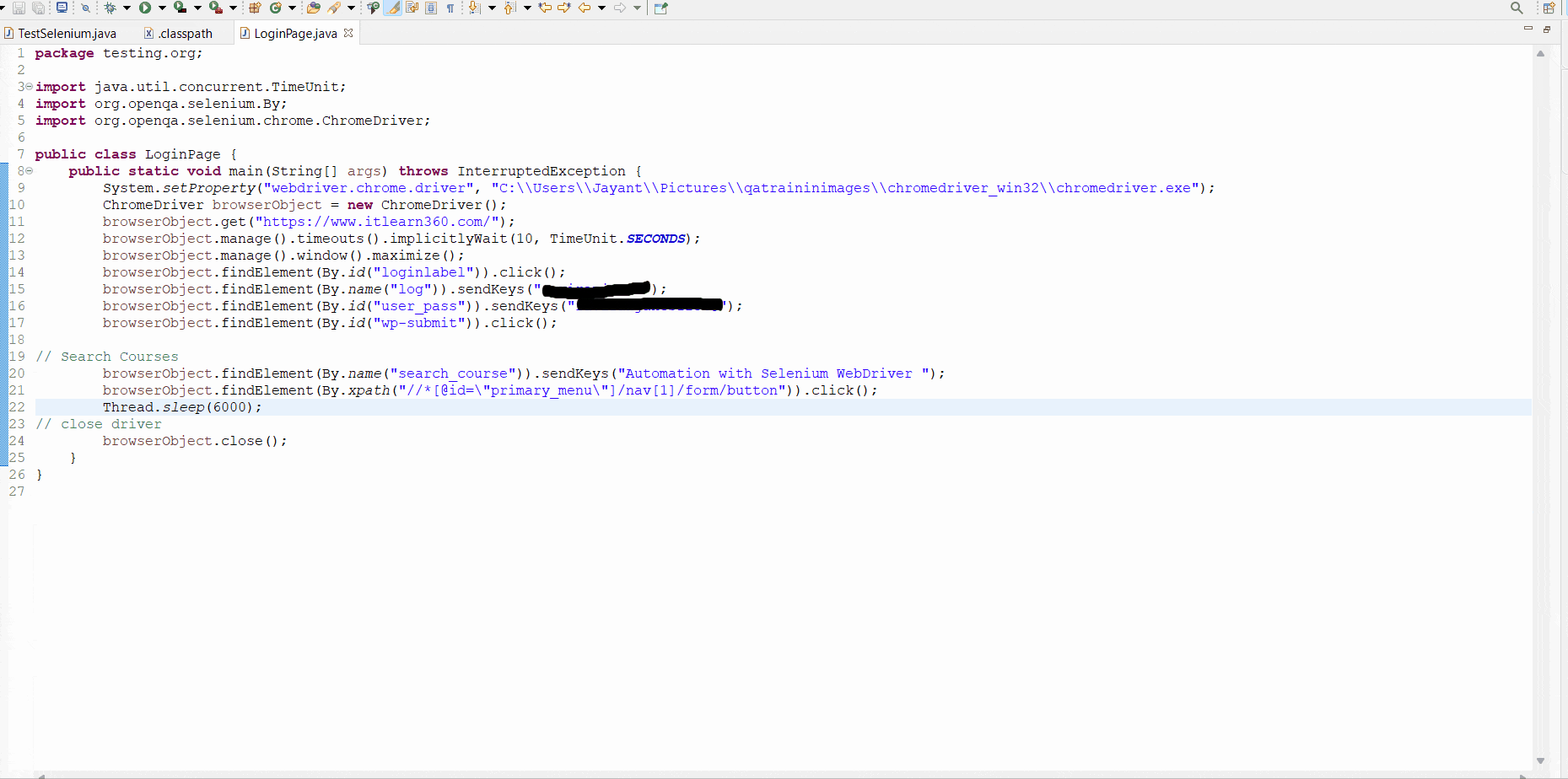Screen dimensions: 1568x779
Task: Open the New Java Class dropdown arrow
Action: (292, 8)
